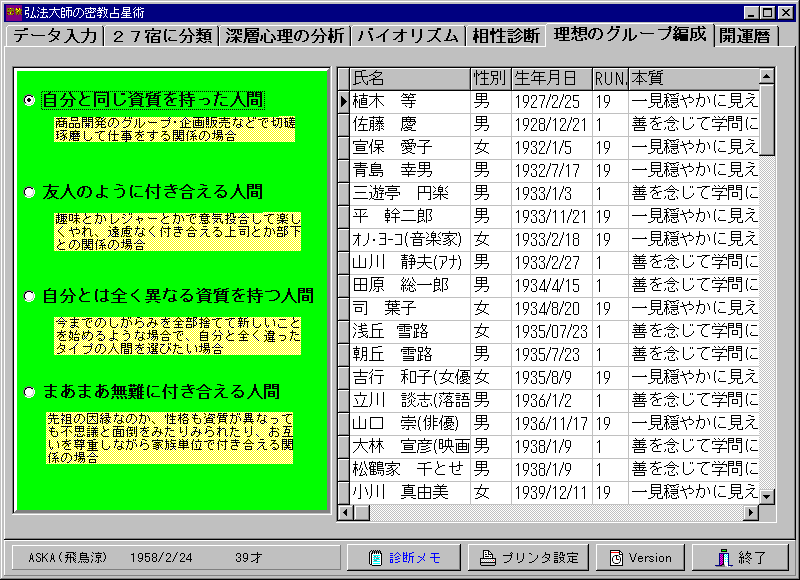The image size is (800, 580).
Task: Click row selector beside 植木 等
Action: [x=344, y=102]
